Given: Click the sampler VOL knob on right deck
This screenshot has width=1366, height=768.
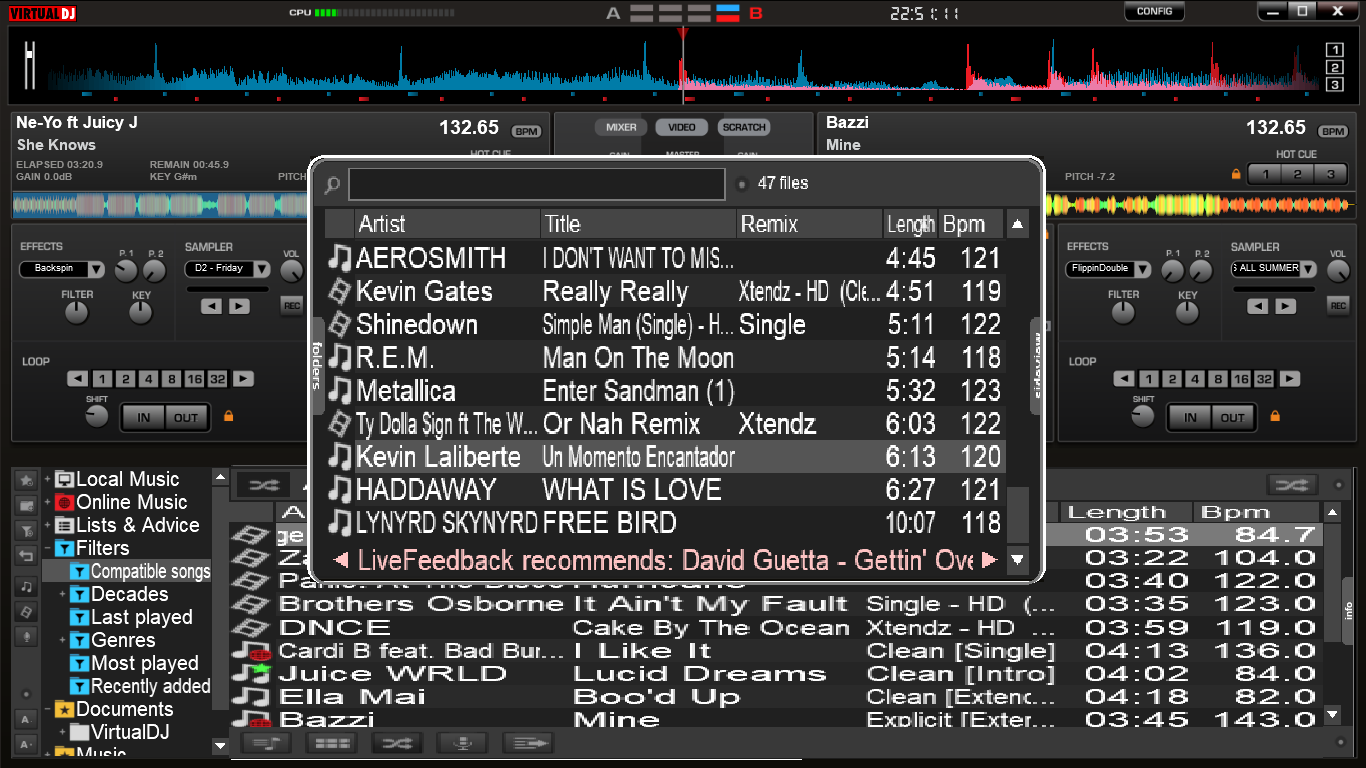Looking at the screenshot, I should [1338, 270].
